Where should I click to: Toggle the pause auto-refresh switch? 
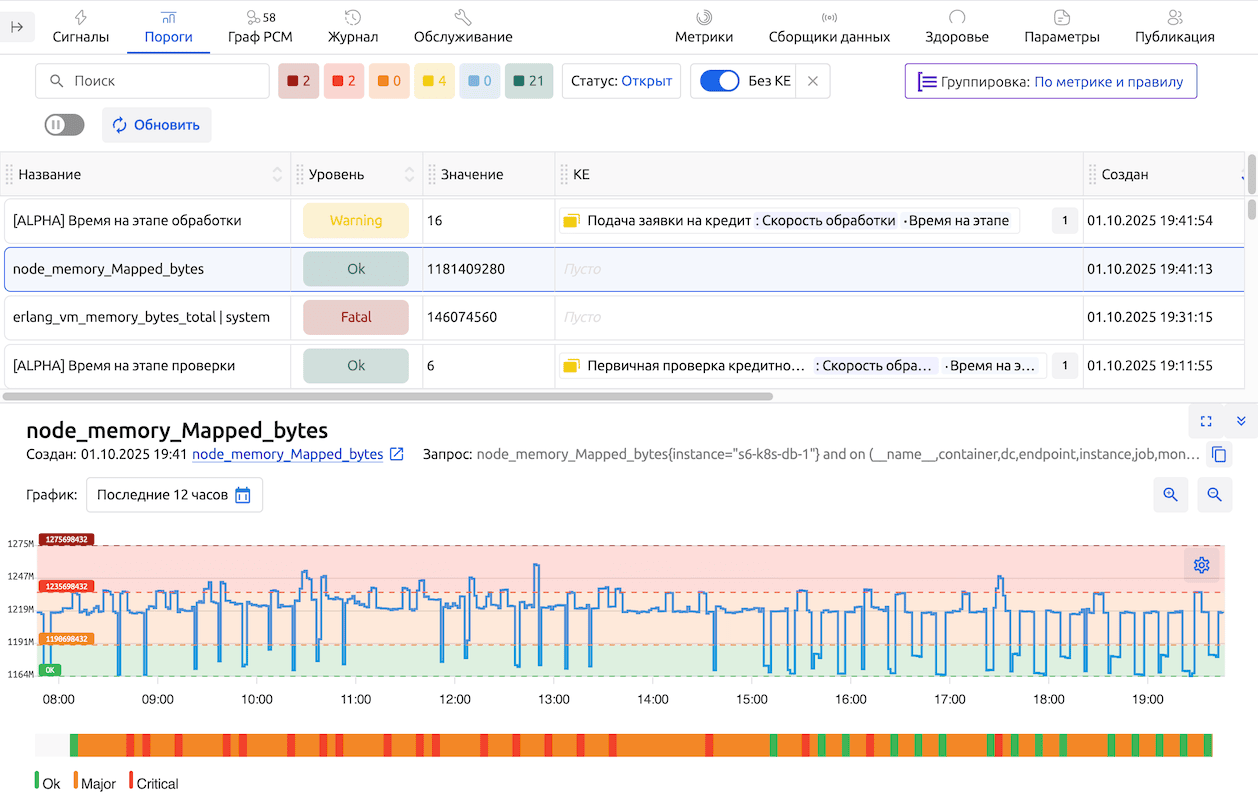pos(64,125)
